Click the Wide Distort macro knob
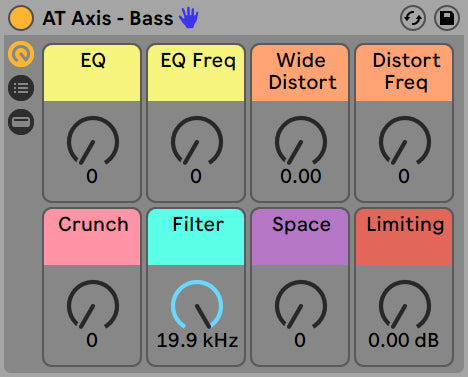The height and width of the screenshot is (377, 468). (x=301, y=141)
